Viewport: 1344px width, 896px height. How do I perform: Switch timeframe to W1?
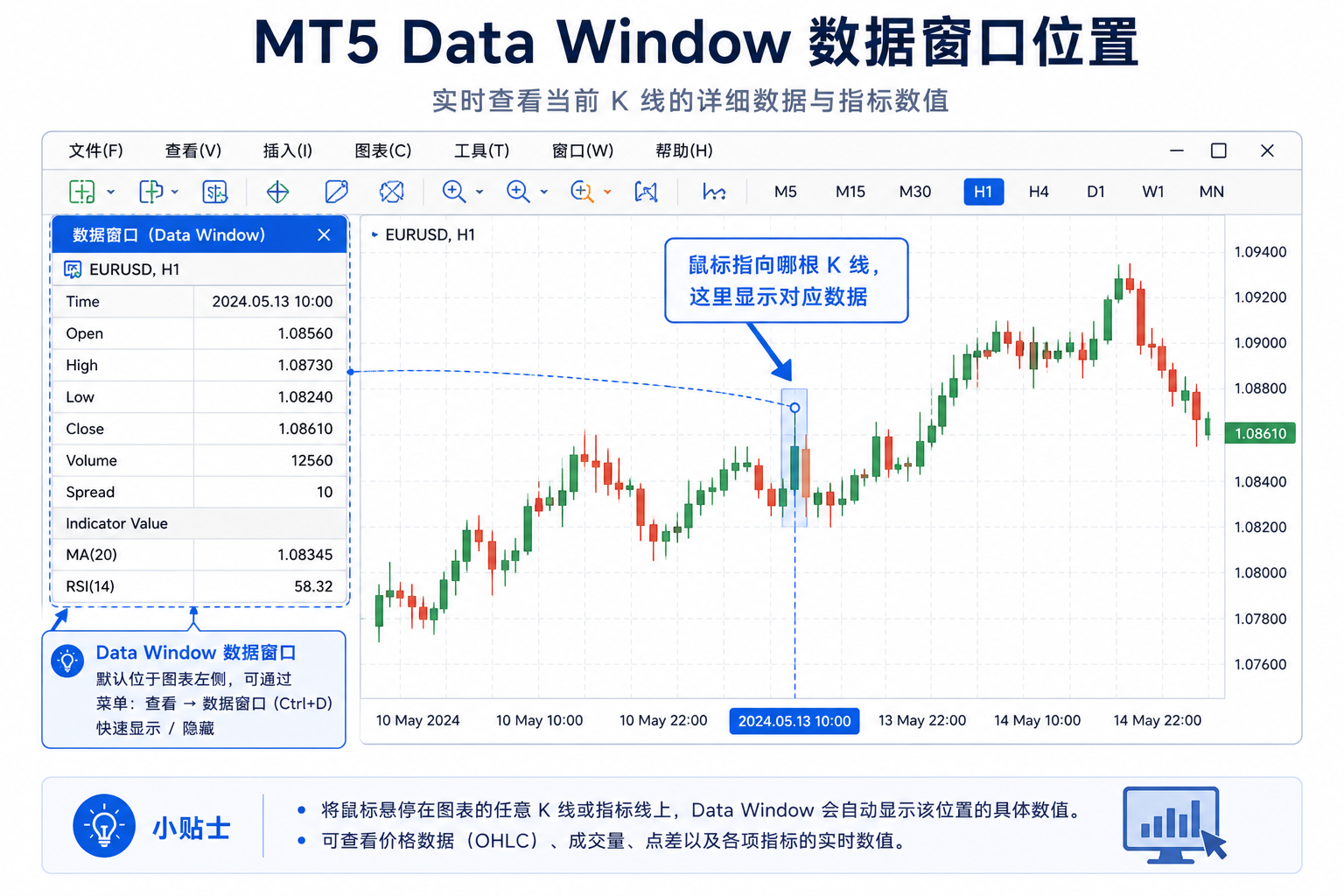point(1153,192)
